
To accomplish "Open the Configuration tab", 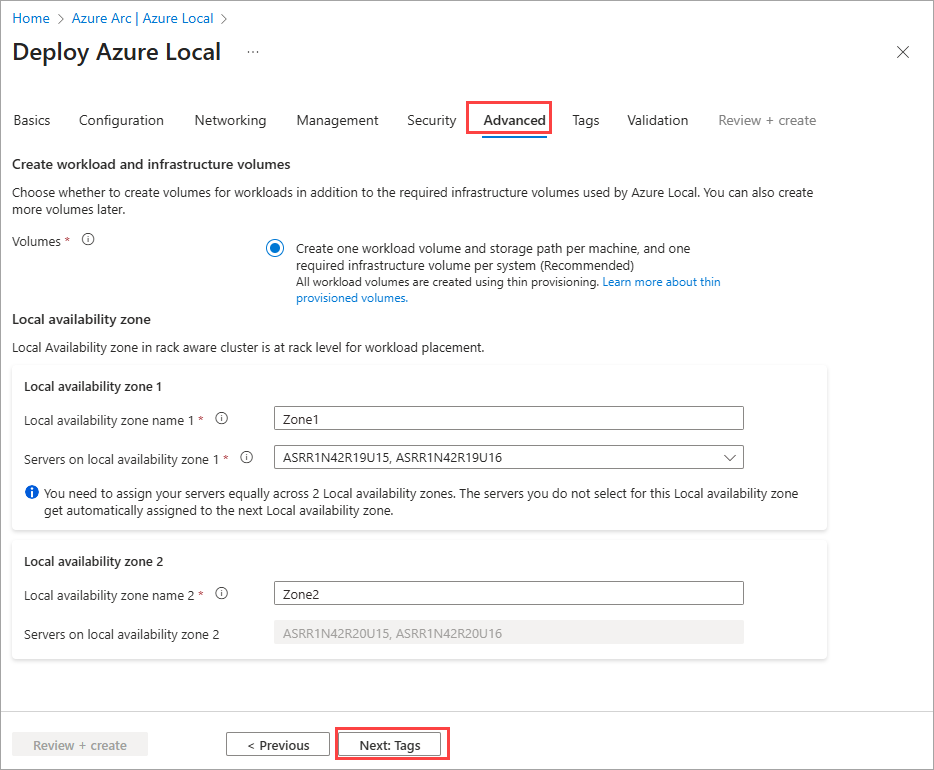I will pyautogui.click(x=121, y=120).
